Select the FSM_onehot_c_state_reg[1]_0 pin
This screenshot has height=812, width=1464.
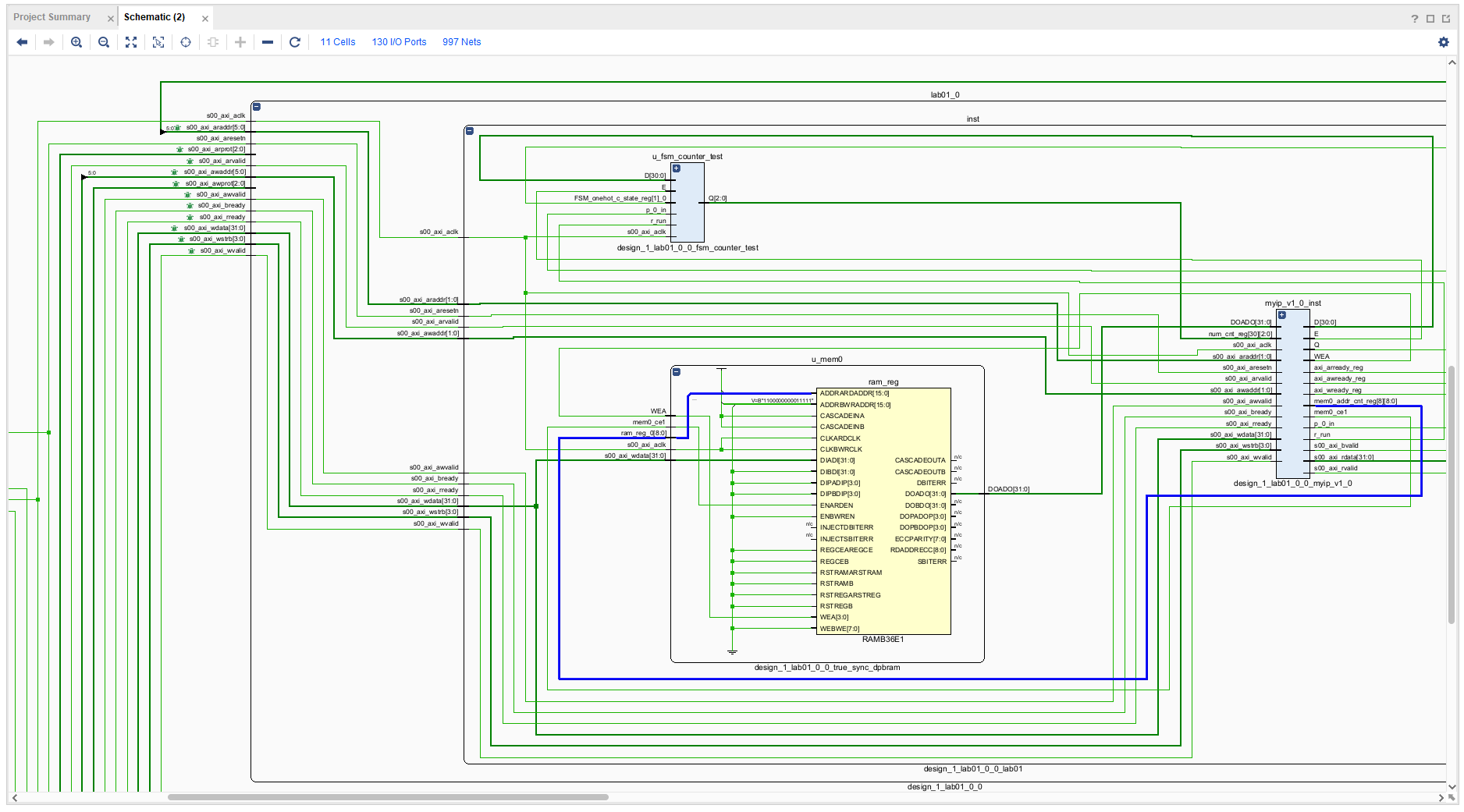620,198
